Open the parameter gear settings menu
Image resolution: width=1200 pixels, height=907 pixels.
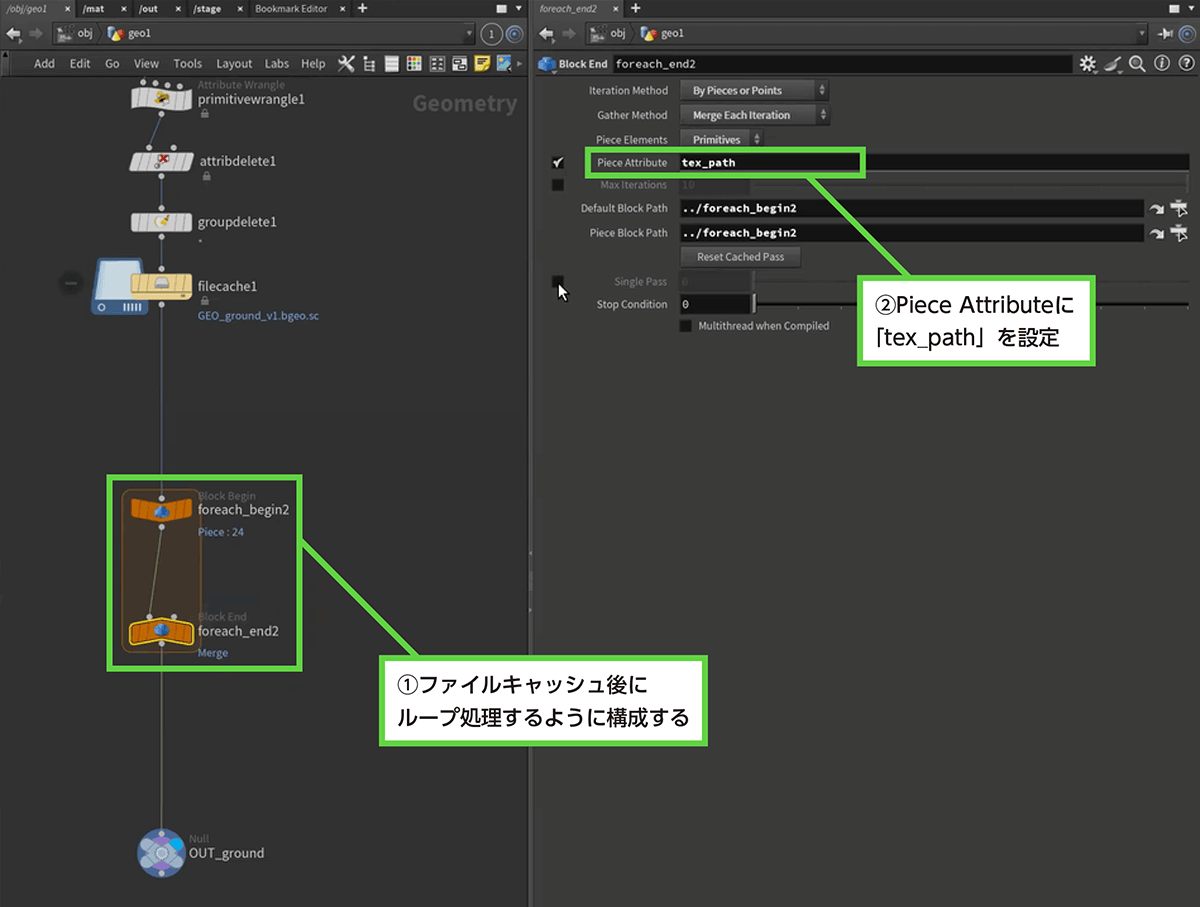coord(1089,64)
